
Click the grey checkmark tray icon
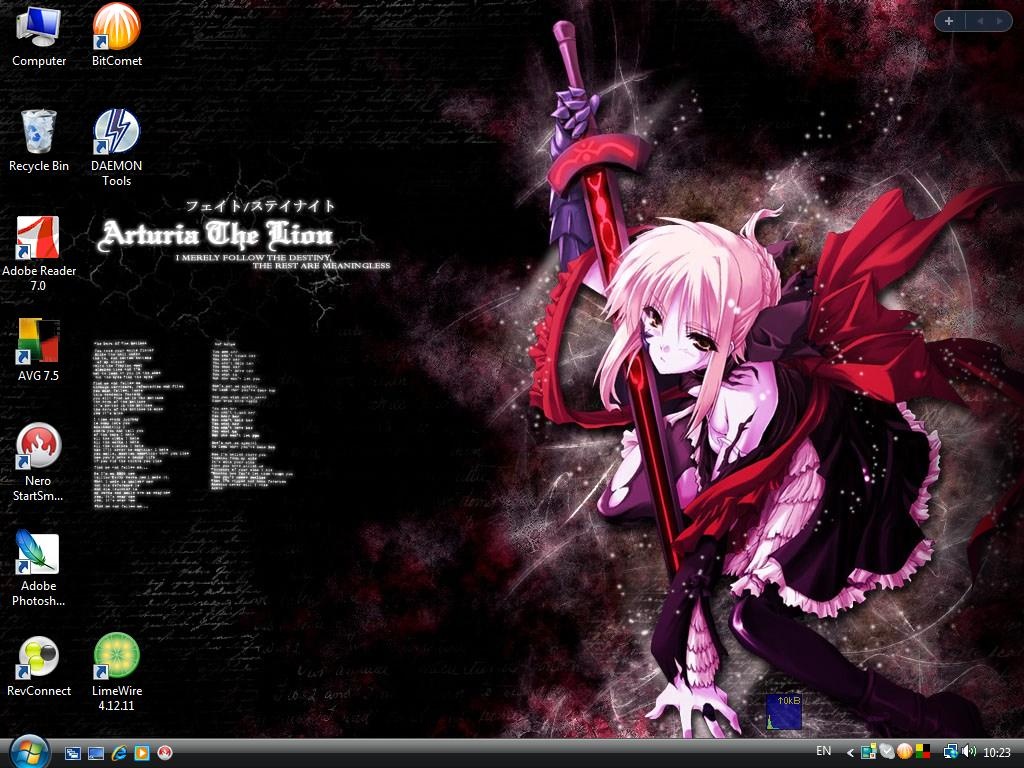[x=886, y=752]
